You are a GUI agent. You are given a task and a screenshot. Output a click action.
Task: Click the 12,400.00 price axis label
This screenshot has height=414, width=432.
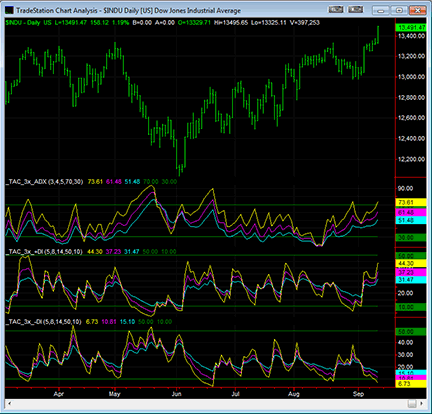click(x=411, y=138)
